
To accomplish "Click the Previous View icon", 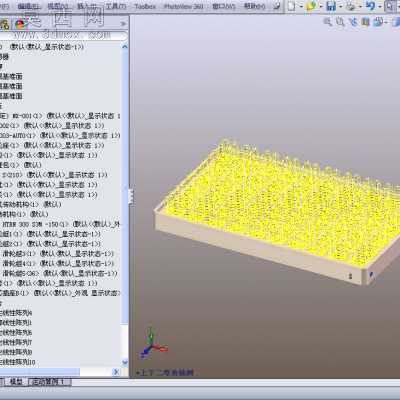I will coord(353,22).
